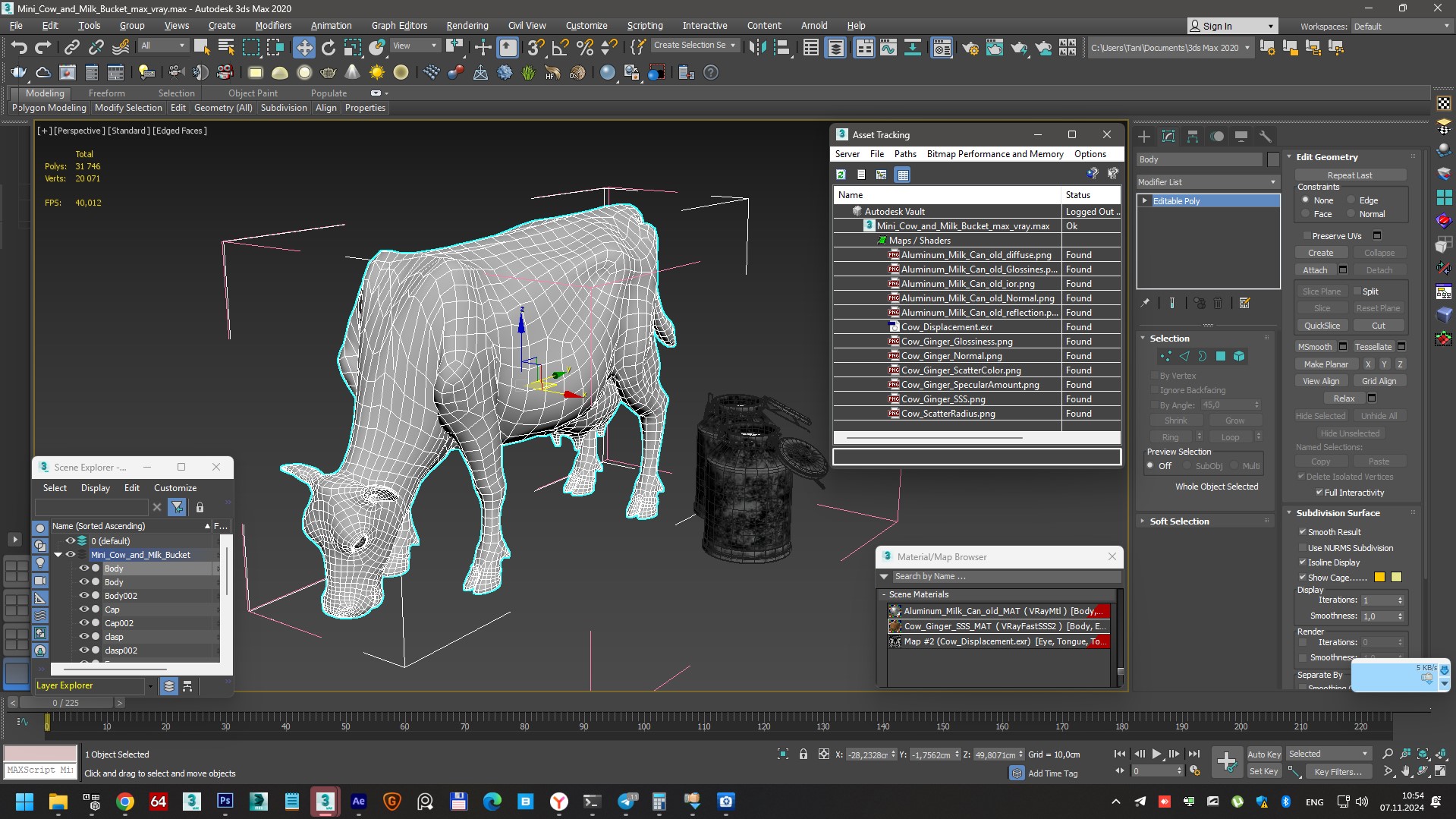Enable the Preserve UVs checkbox

coord(1307,236)
